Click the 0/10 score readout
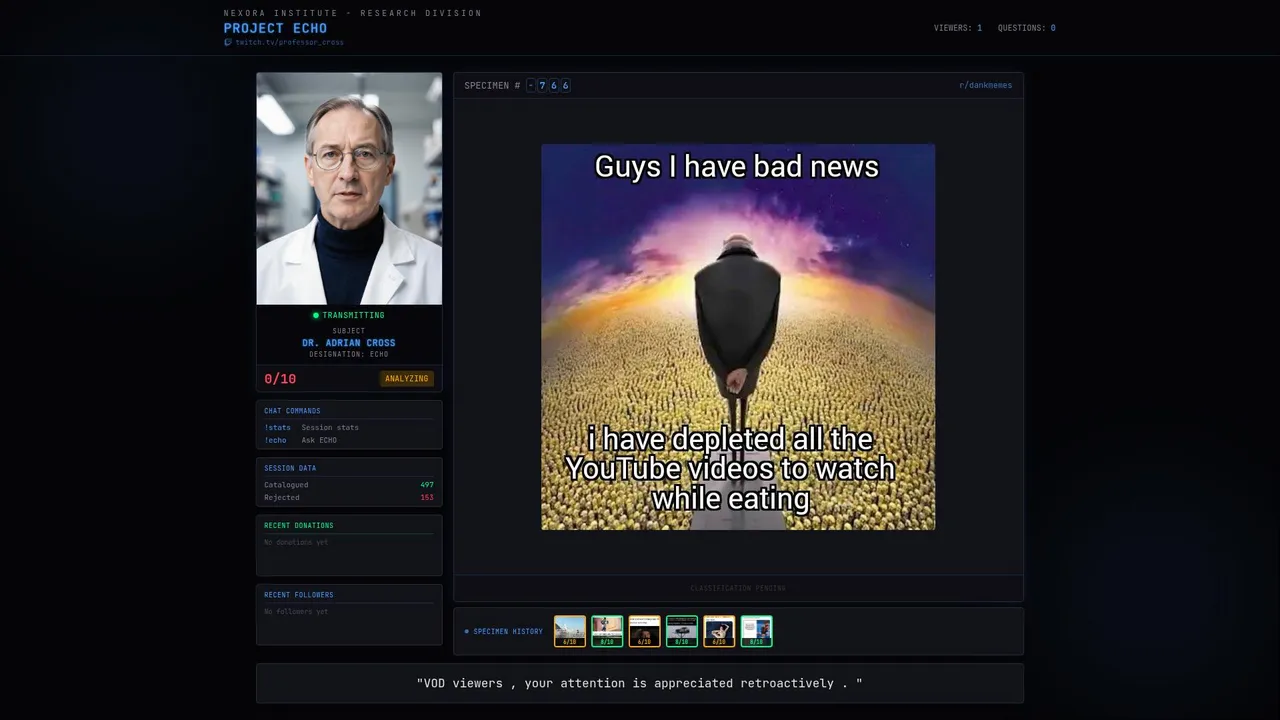1280x720 pixels. (x=280, y=379)
